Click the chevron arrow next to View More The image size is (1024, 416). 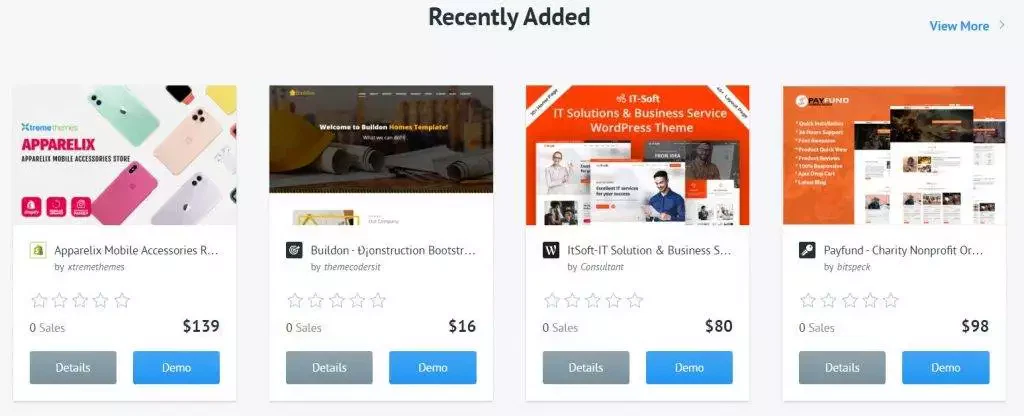[x=1002, y=26]
